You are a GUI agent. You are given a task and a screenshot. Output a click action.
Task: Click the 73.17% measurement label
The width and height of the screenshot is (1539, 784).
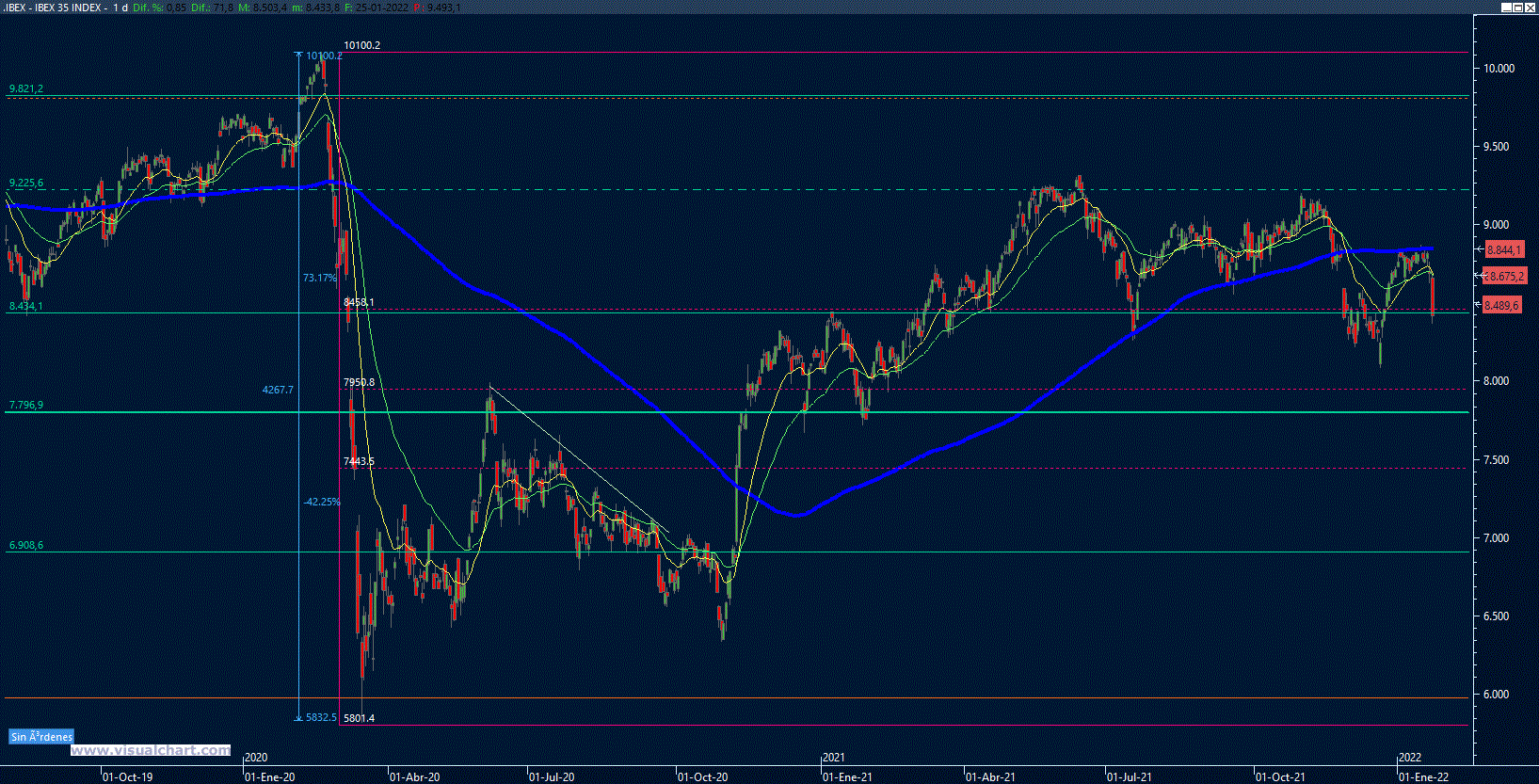tap(319, 279)
